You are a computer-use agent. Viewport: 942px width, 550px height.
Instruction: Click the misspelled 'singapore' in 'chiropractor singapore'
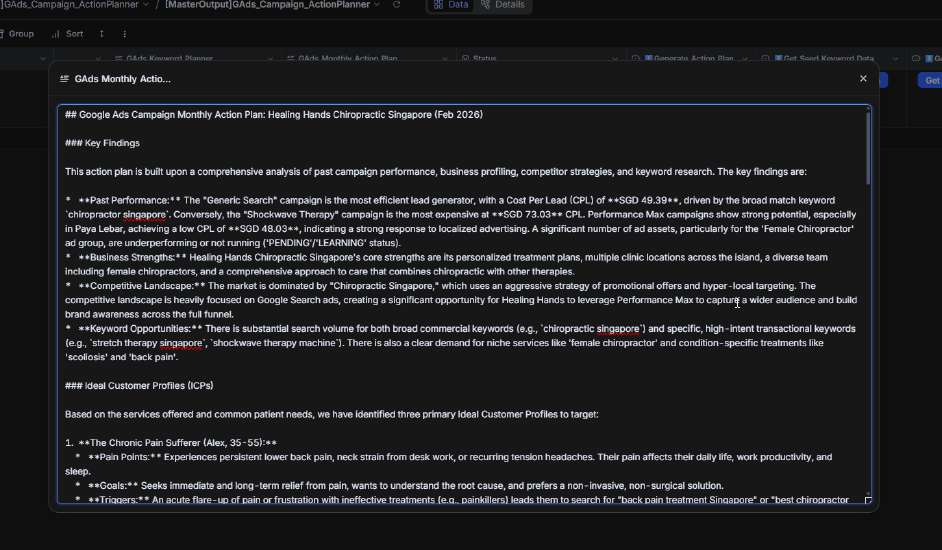click(x=144, y=215)
